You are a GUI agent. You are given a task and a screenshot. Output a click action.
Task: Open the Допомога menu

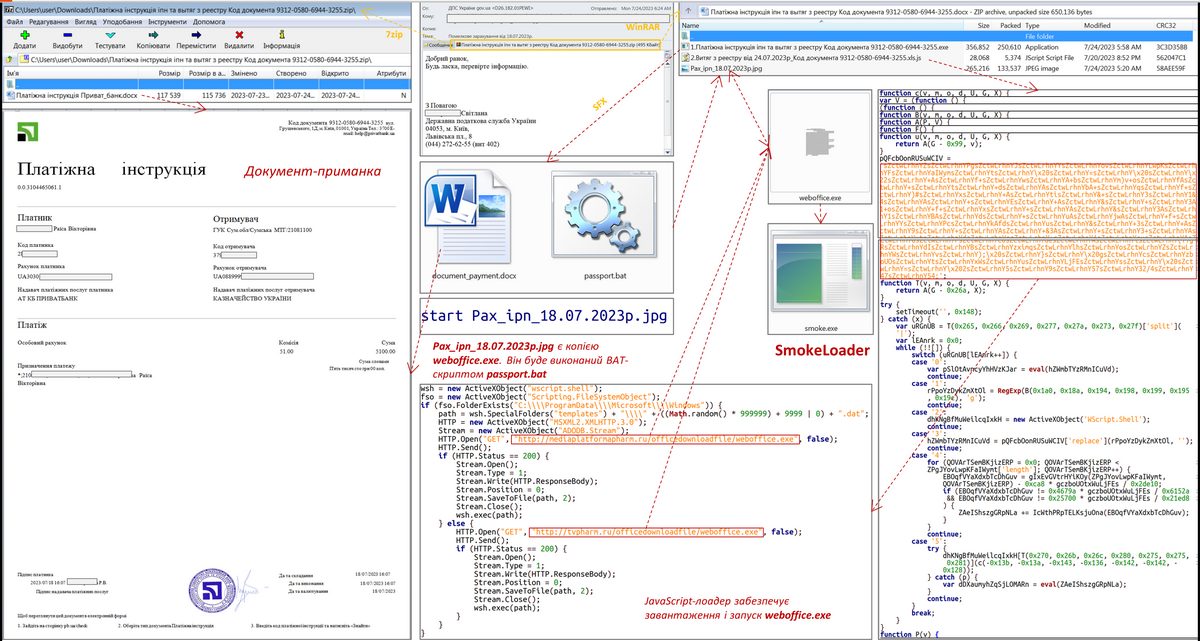(x=208, y=20)
